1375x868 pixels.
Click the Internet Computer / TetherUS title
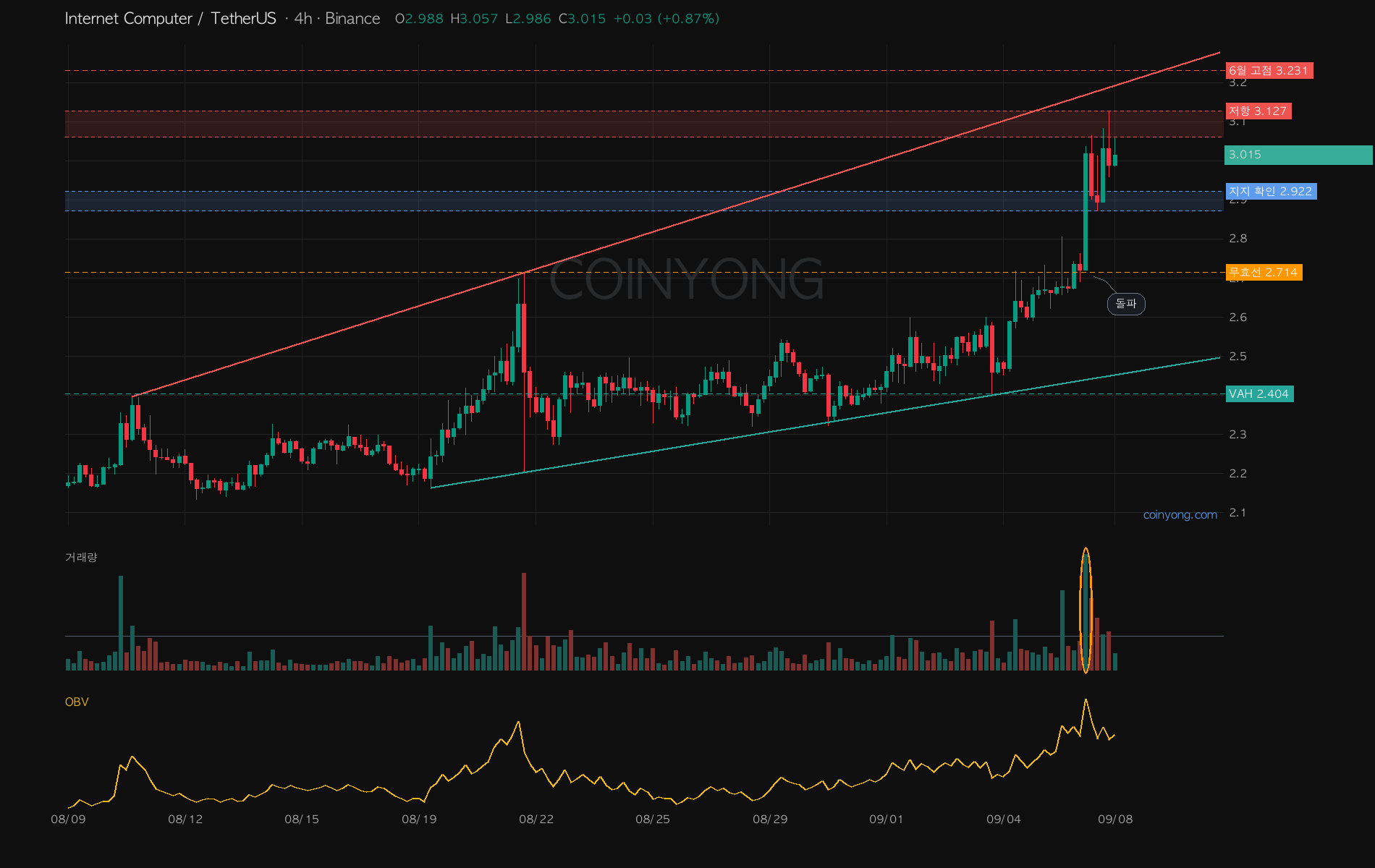tap(171, 19)
